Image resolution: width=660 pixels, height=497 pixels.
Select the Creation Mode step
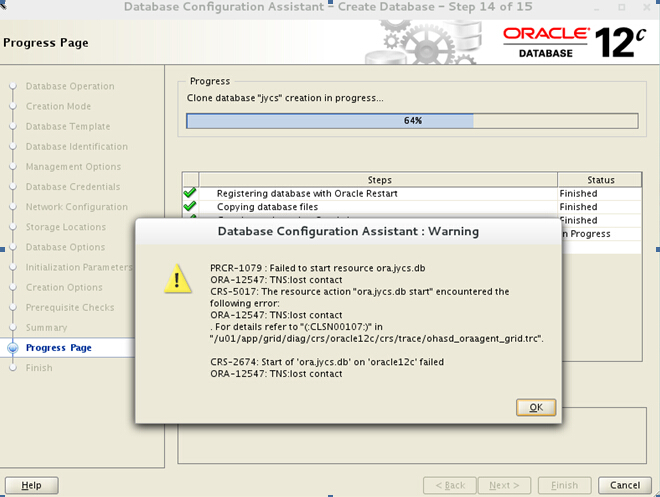coord(58,106)
